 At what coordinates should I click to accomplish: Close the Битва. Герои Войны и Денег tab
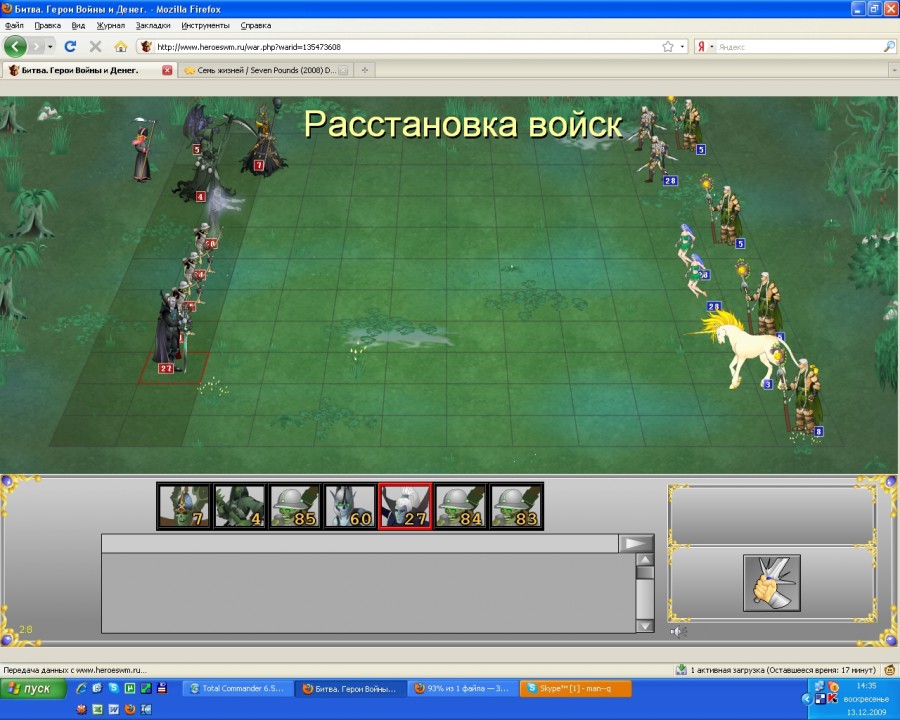click(x=167, y=70)
